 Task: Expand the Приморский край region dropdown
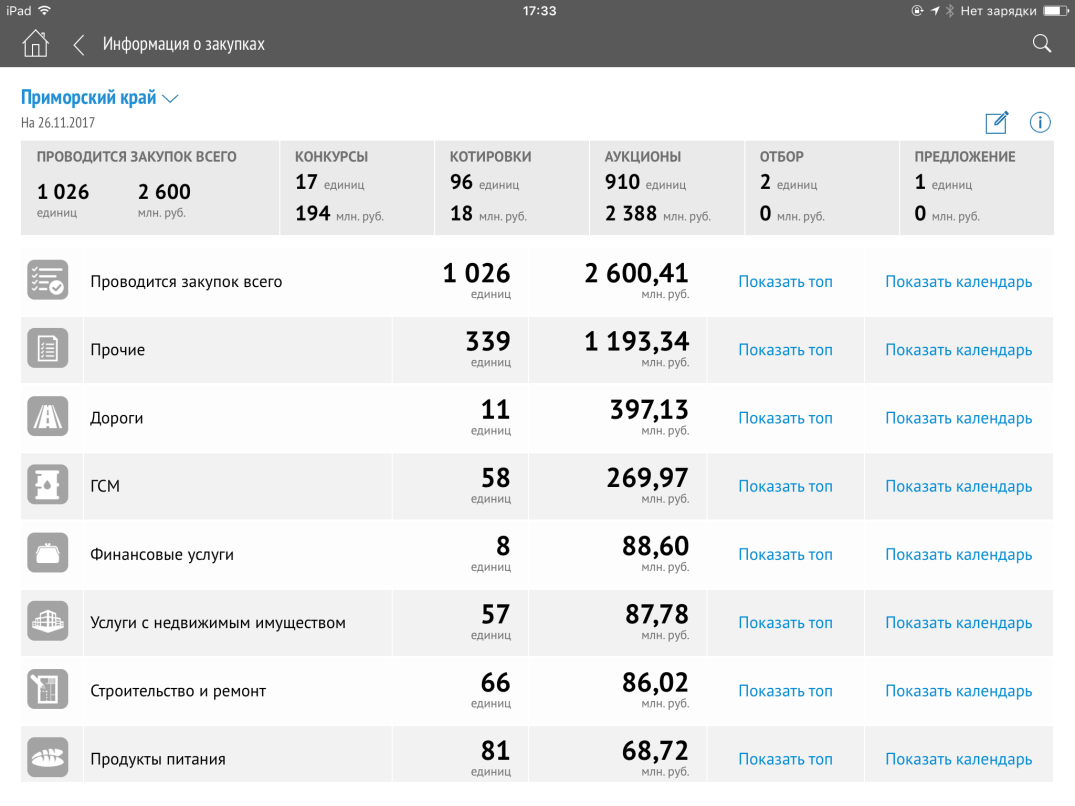(x=99, y=98)
